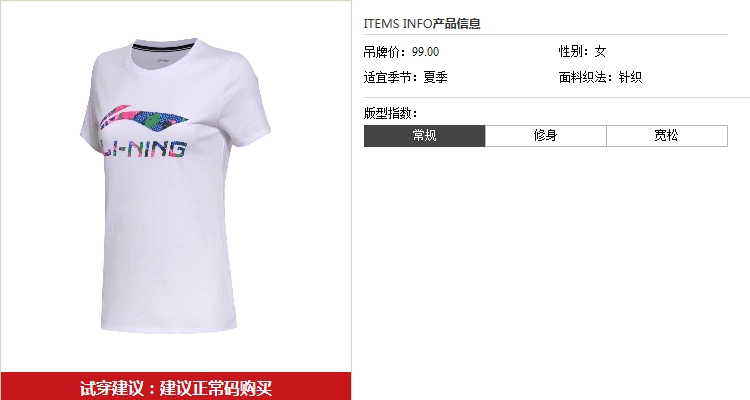Click the 建议正常码购买 text
Screen dimensions: 750x400
tap(216, 388)
